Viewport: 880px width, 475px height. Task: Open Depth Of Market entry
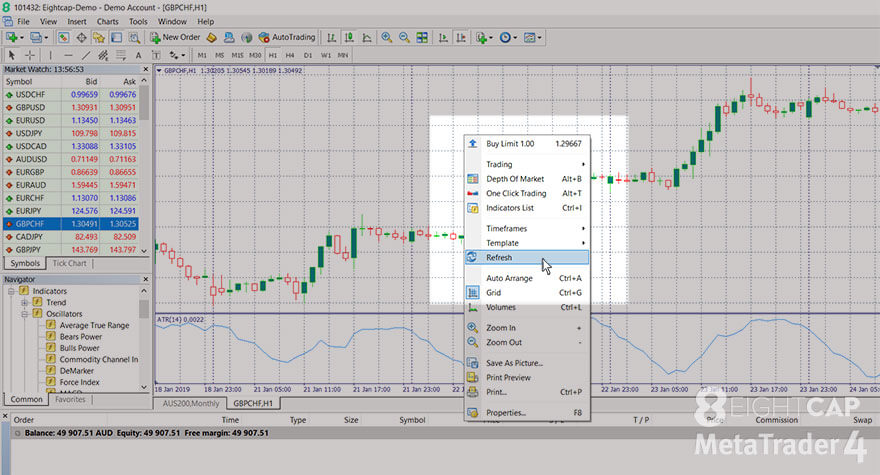click(528, 179)
